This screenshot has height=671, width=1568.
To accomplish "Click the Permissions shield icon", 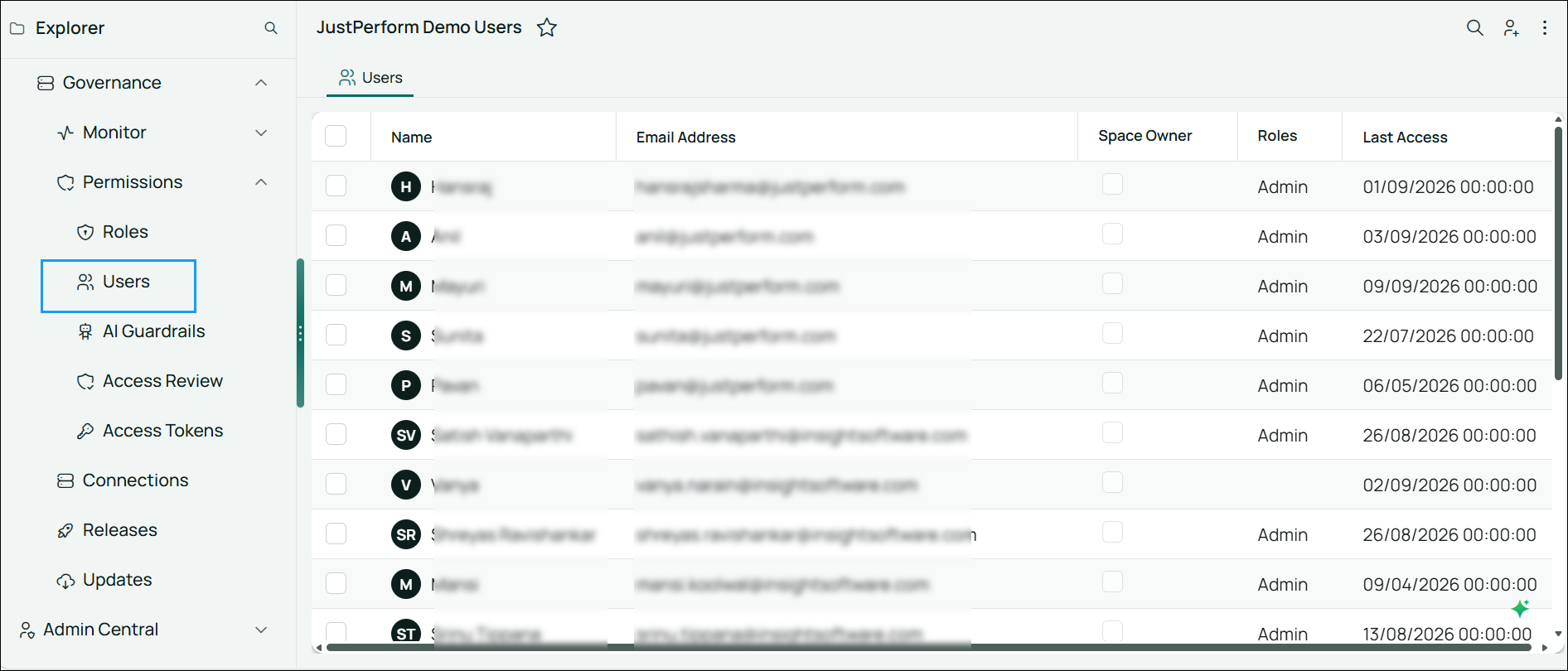I will [65, 182].
